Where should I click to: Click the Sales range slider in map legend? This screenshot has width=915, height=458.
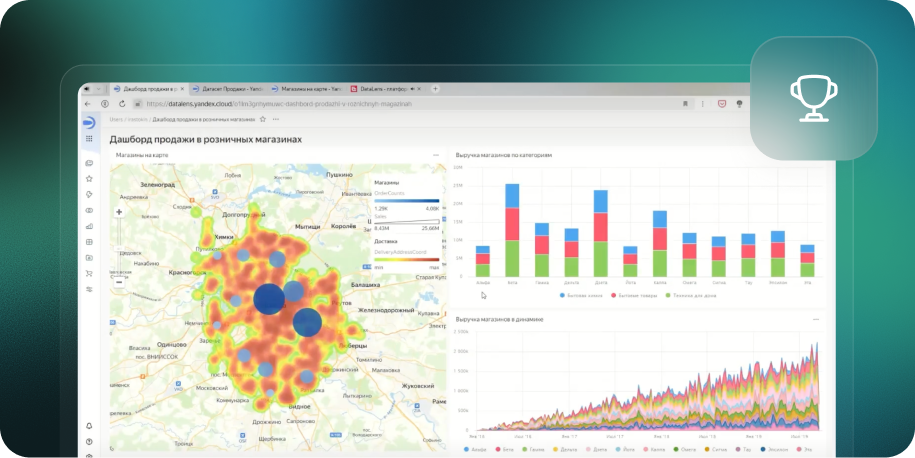click(405, 222)
